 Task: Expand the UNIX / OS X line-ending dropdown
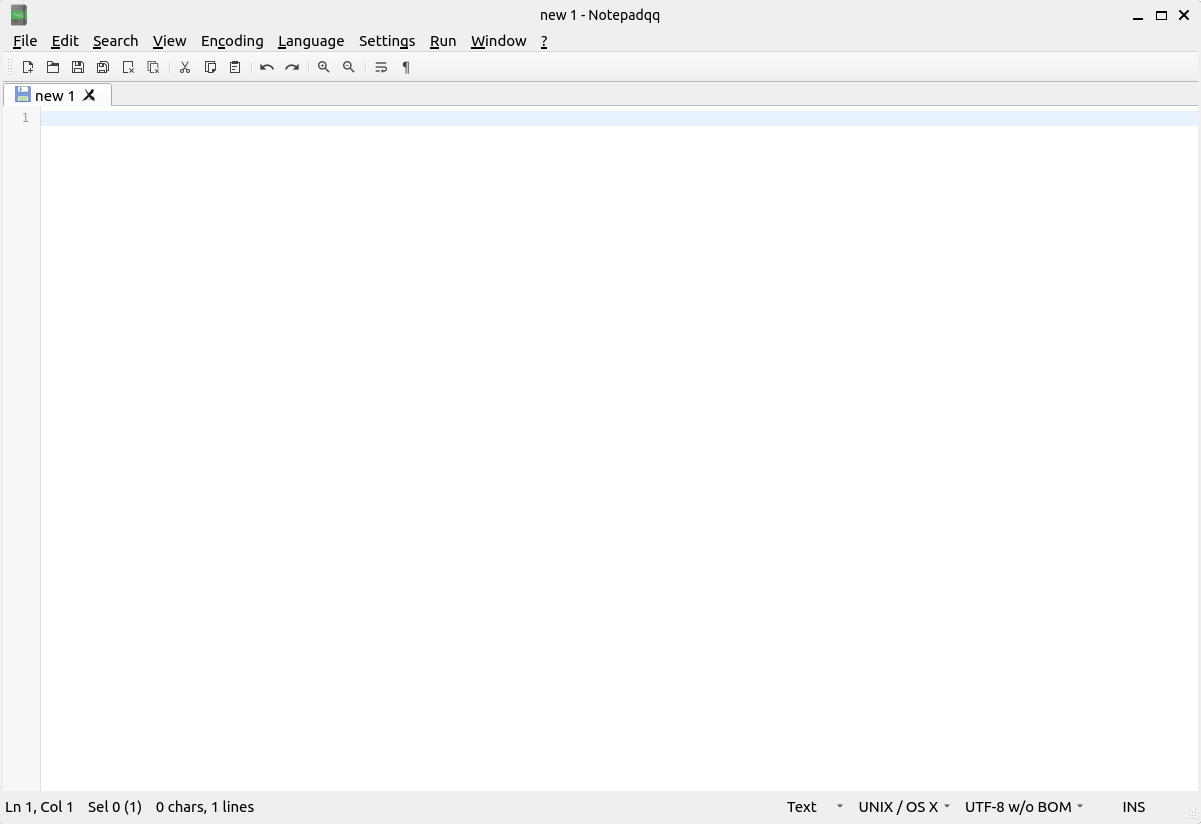[x=903, y=807]
